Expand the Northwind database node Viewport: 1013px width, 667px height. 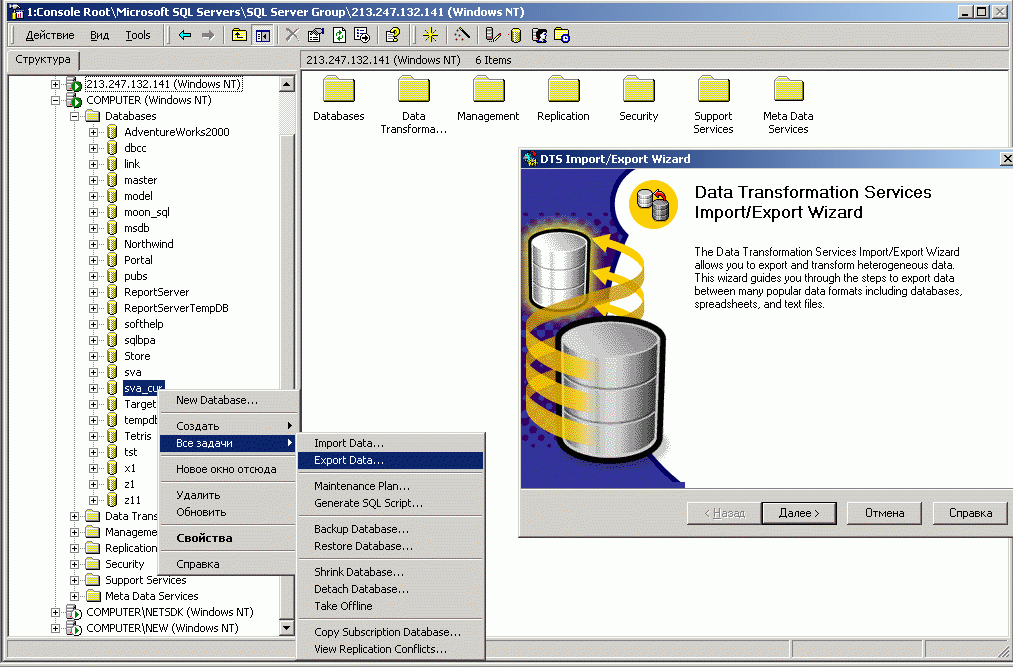click(x=94, y=244)
